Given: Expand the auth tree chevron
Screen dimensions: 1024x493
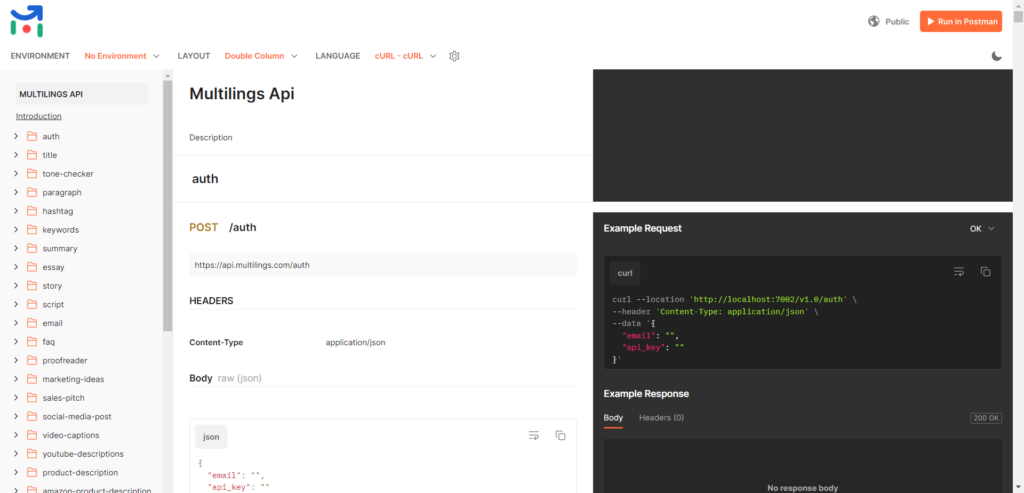Looking at the screenshot, I should (16, 136).
